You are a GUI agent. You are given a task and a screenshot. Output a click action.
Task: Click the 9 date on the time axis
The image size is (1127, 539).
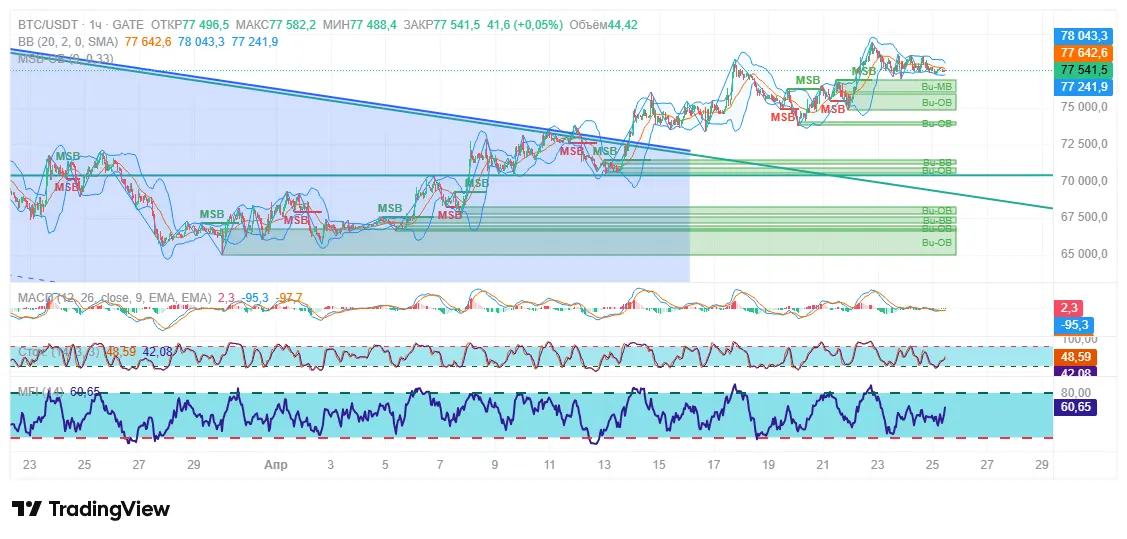(494, 464)
